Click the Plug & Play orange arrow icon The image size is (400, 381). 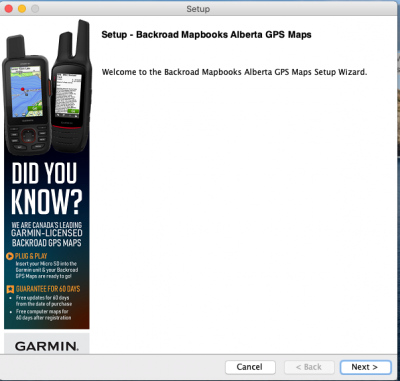10,256
